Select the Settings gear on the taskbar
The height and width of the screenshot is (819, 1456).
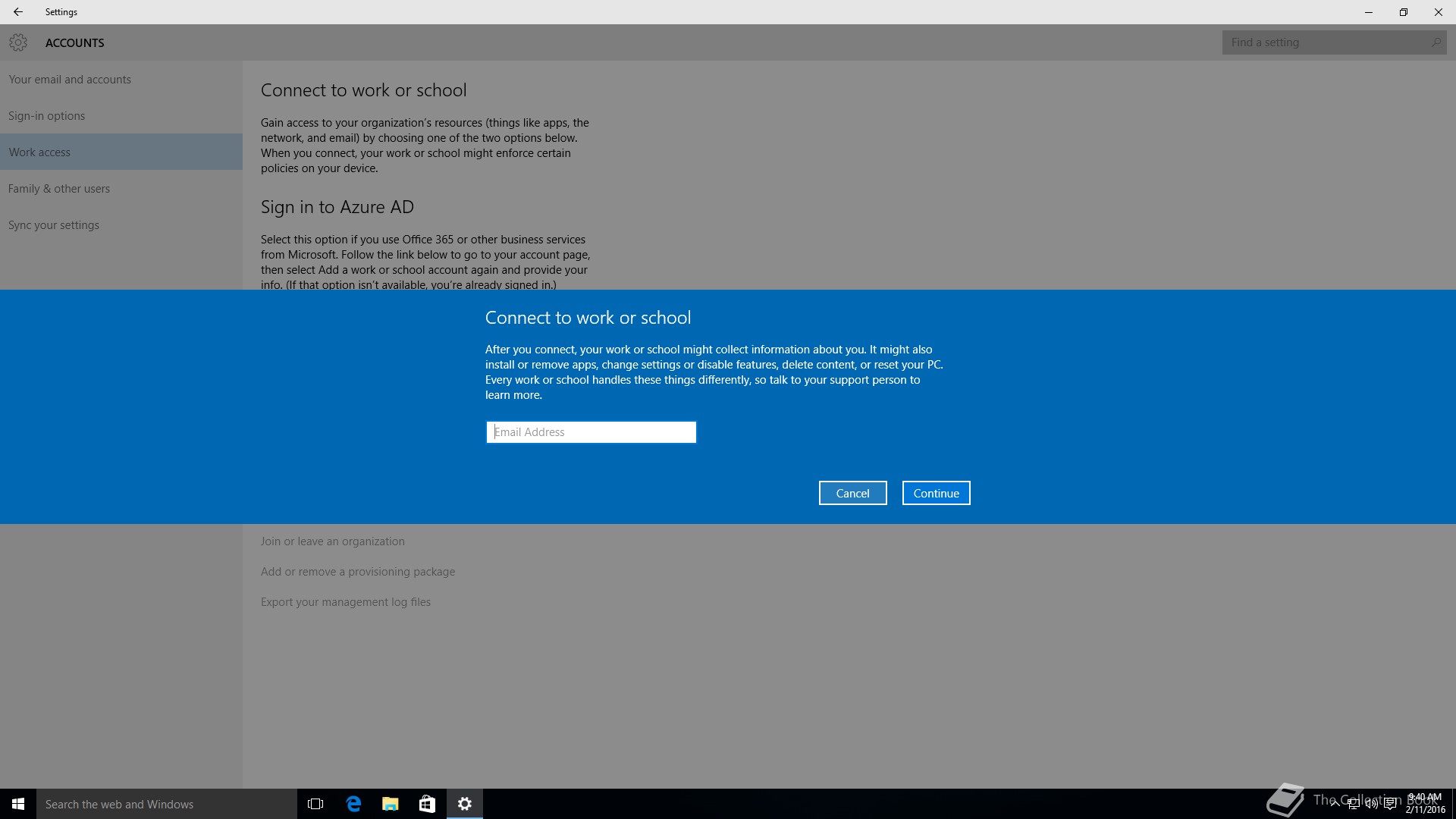(465, 804)
